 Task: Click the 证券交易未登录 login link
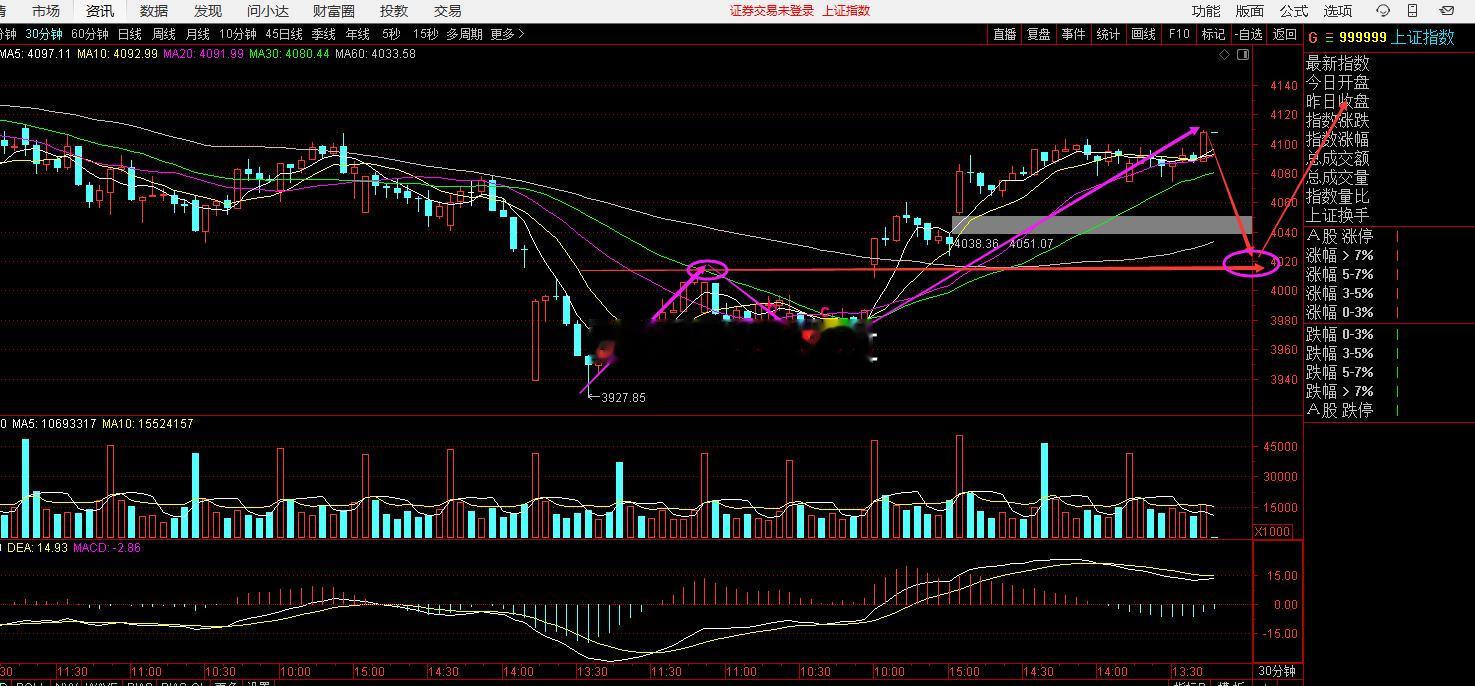[770, 11]
